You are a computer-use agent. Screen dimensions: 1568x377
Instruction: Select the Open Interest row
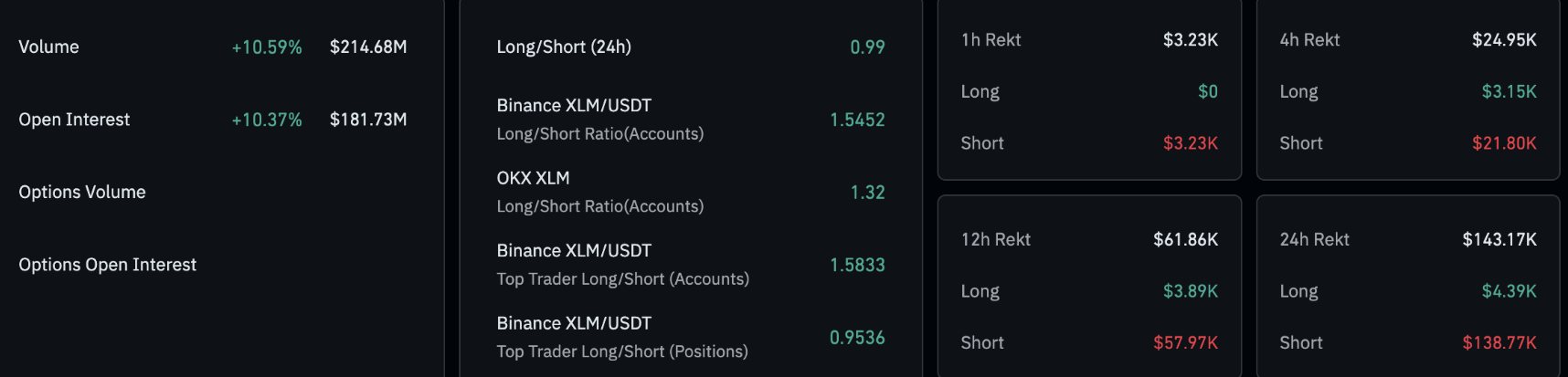(213, 120)
